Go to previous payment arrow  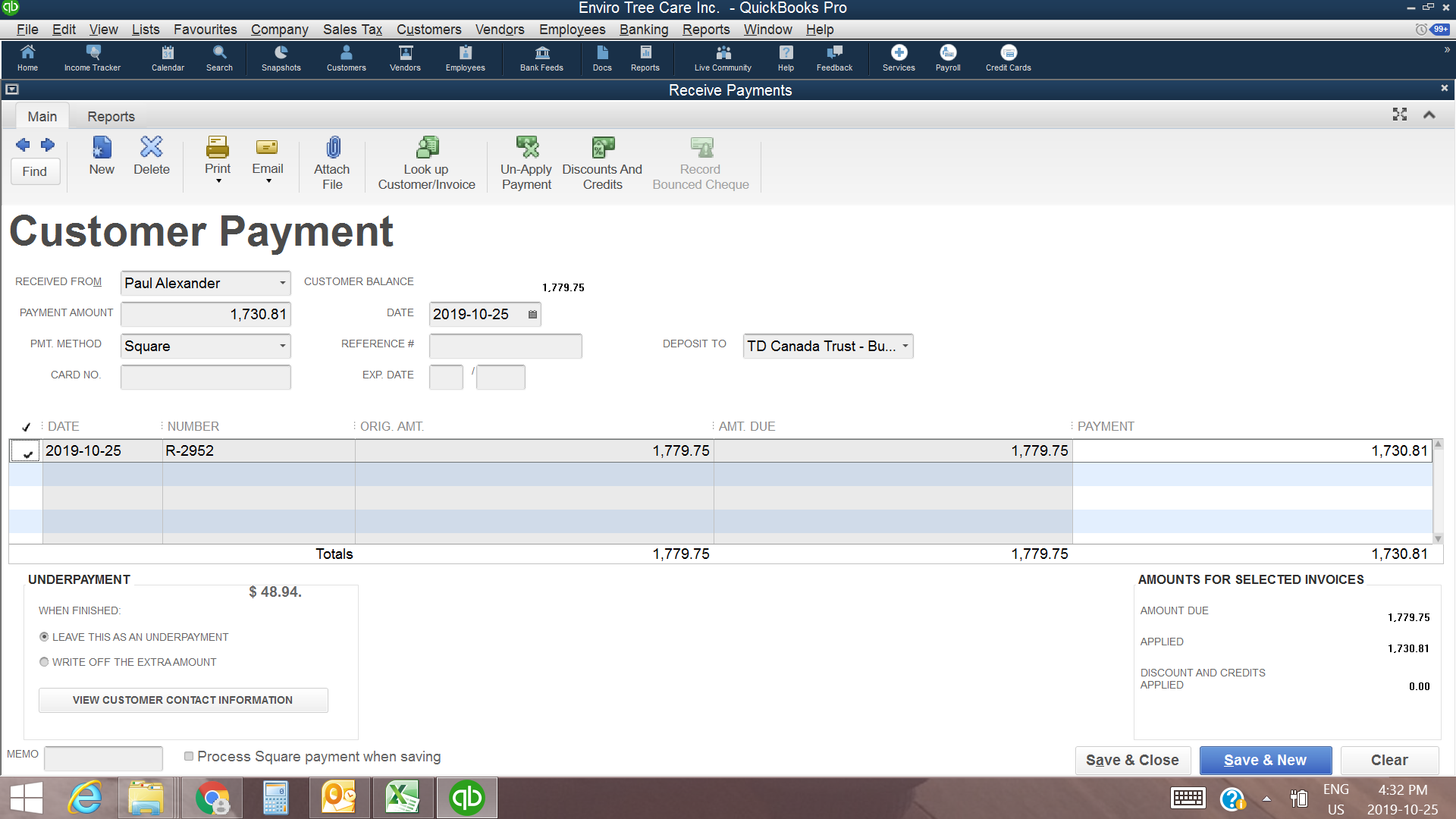point(23,145)
